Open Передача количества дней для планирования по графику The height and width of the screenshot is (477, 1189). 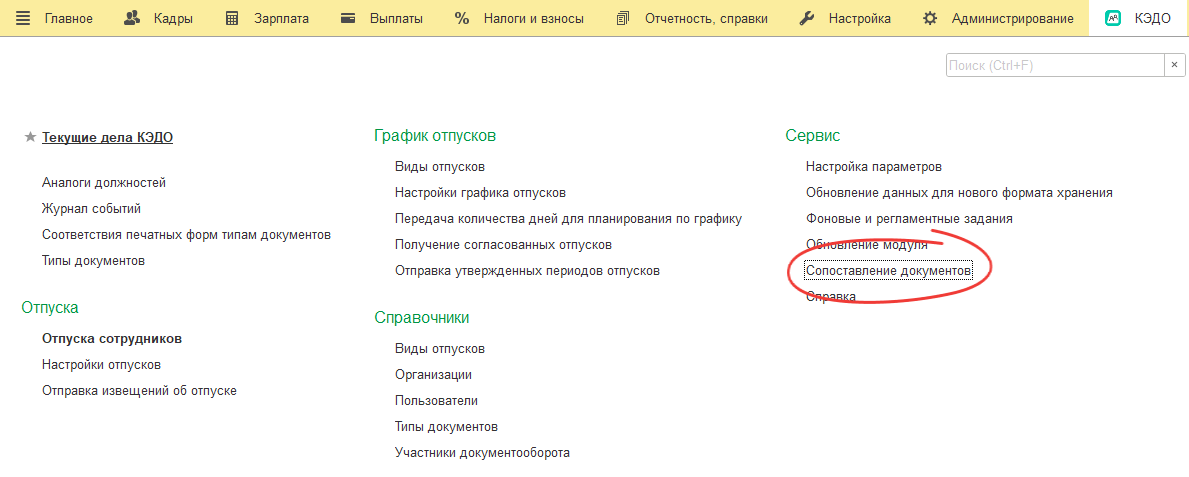pos(569,218)
